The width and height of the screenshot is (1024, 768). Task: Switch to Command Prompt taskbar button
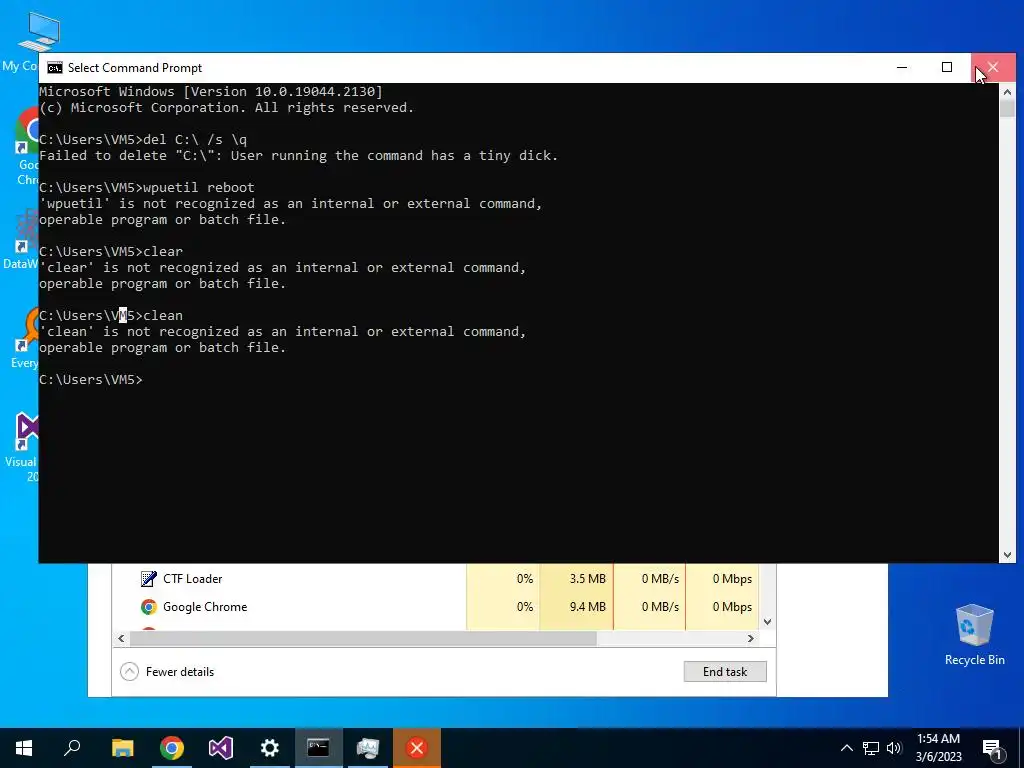(319, 748)
